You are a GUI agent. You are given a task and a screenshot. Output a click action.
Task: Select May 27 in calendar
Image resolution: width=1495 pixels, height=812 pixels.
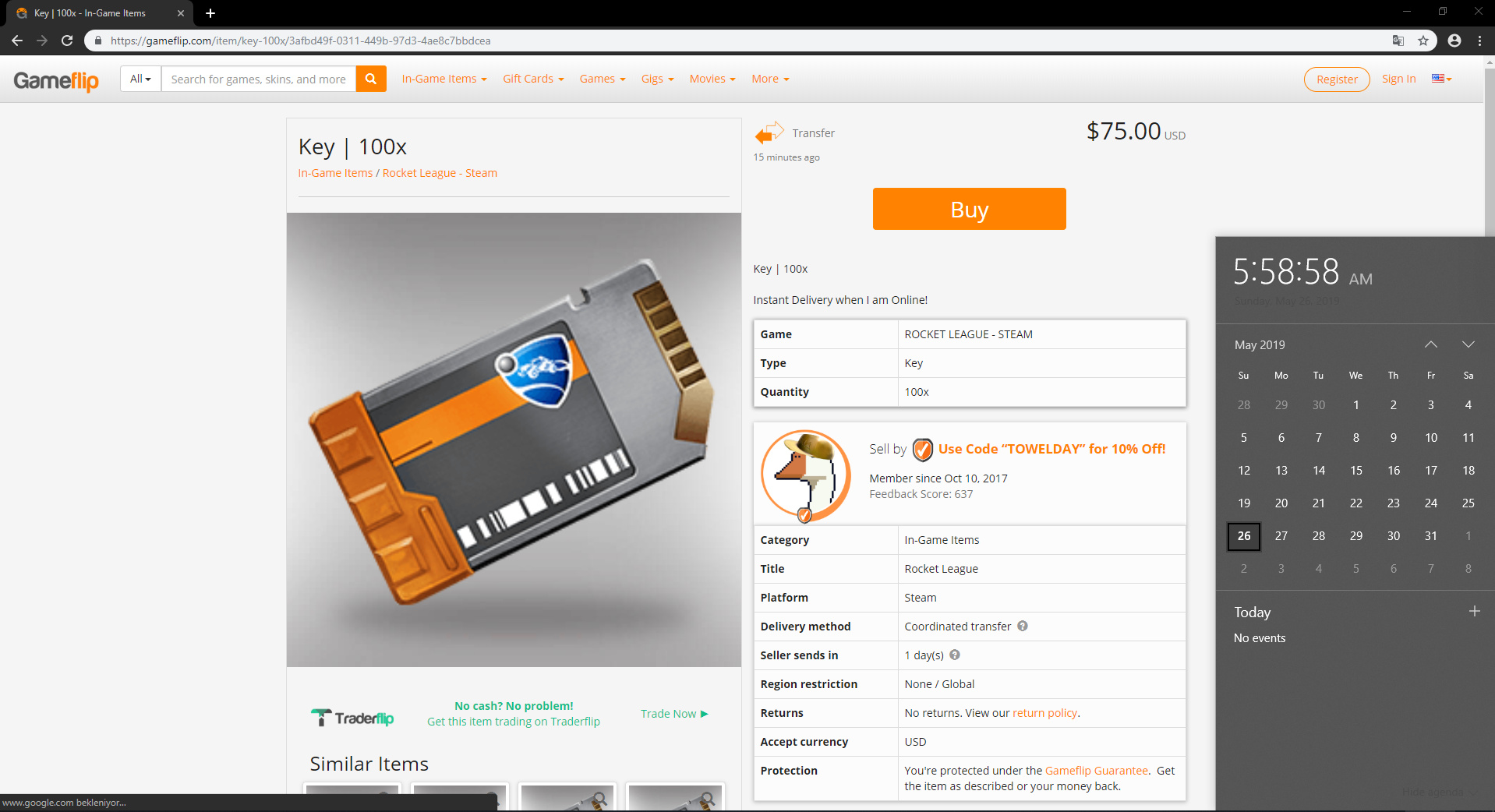point(1281,535)
